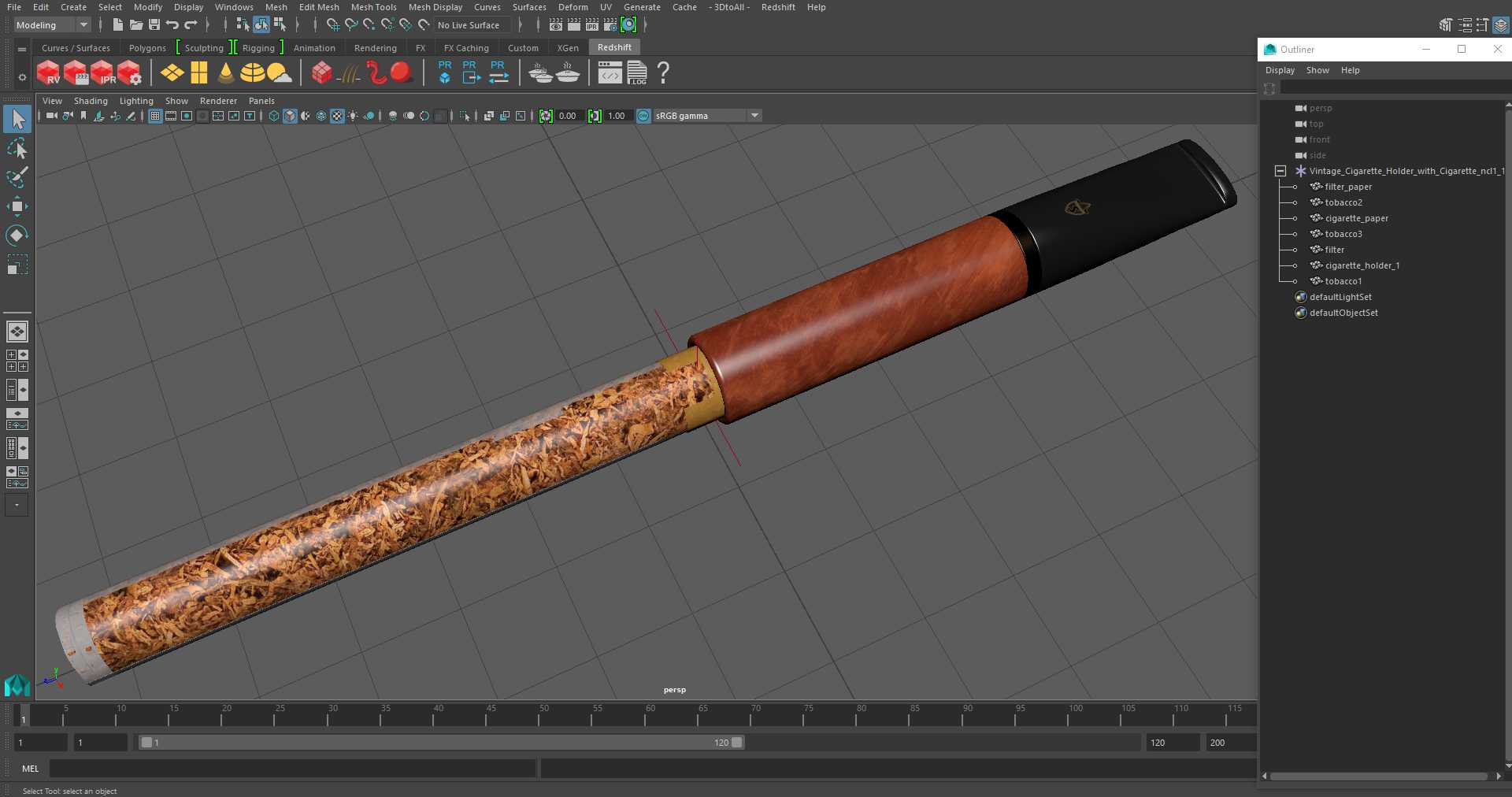Toggle wireframe shading in viewport toolbar
The image size is (1512, 797).
(x=274, y=116)
